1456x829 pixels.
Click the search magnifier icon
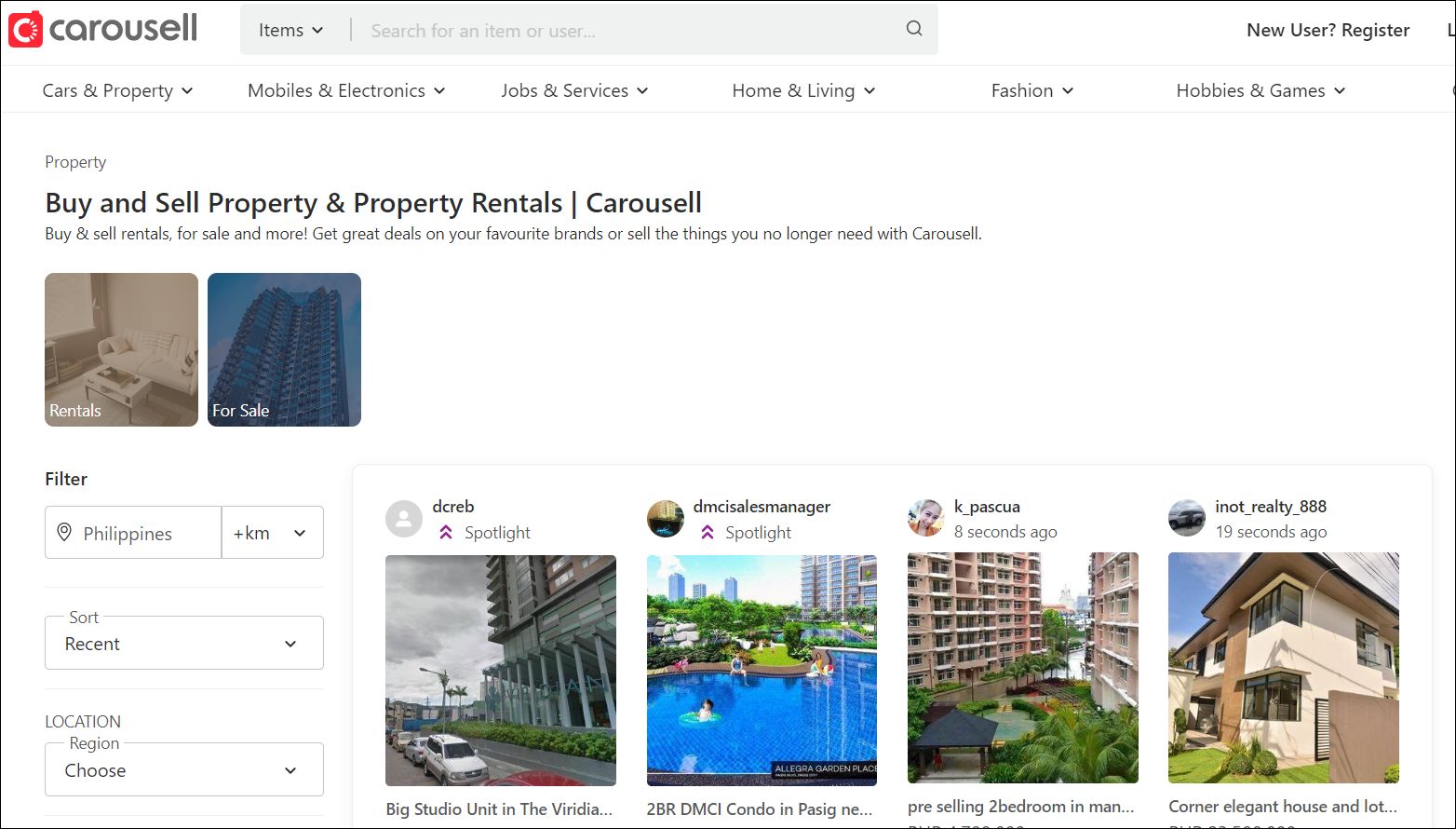click(x=914, y=29)
